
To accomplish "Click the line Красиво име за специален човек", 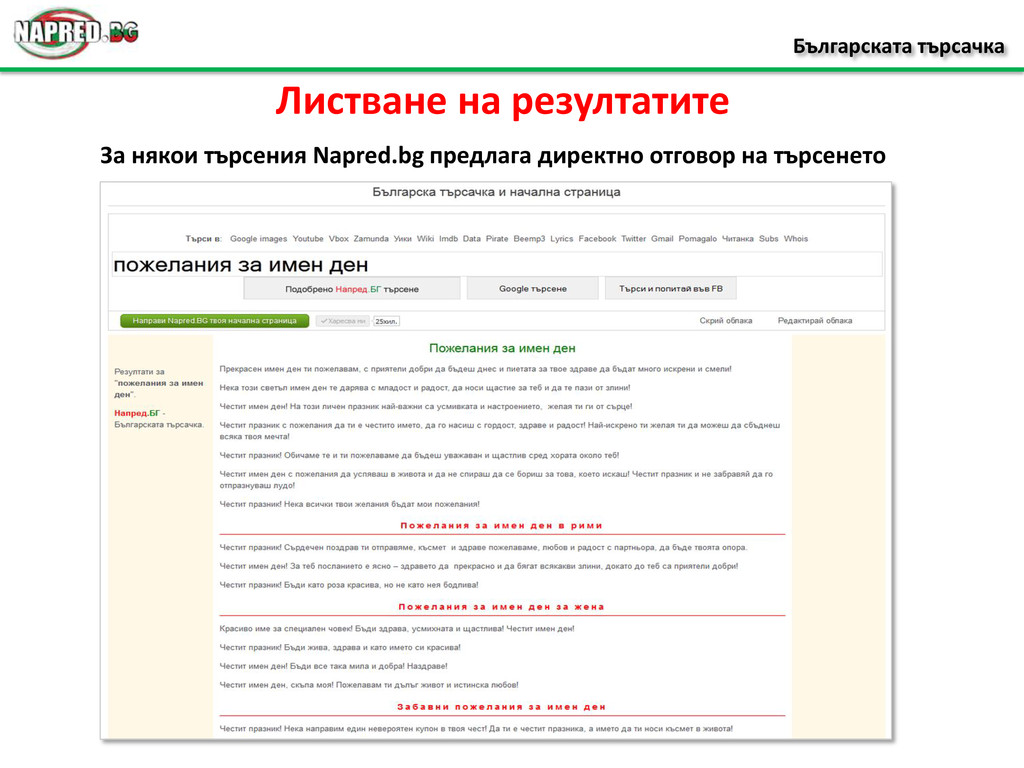I will tap(396, 629).
